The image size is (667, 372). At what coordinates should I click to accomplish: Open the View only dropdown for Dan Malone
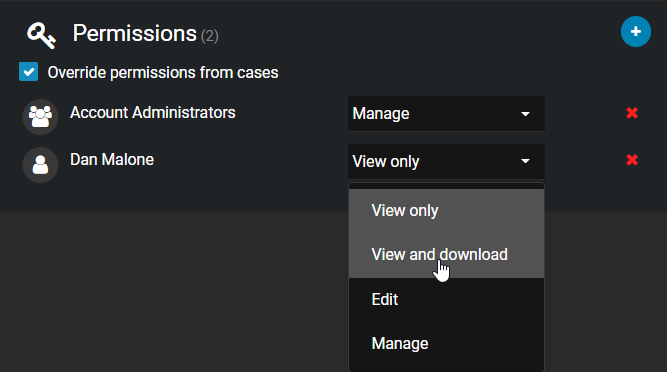click(x=446, y=162)
